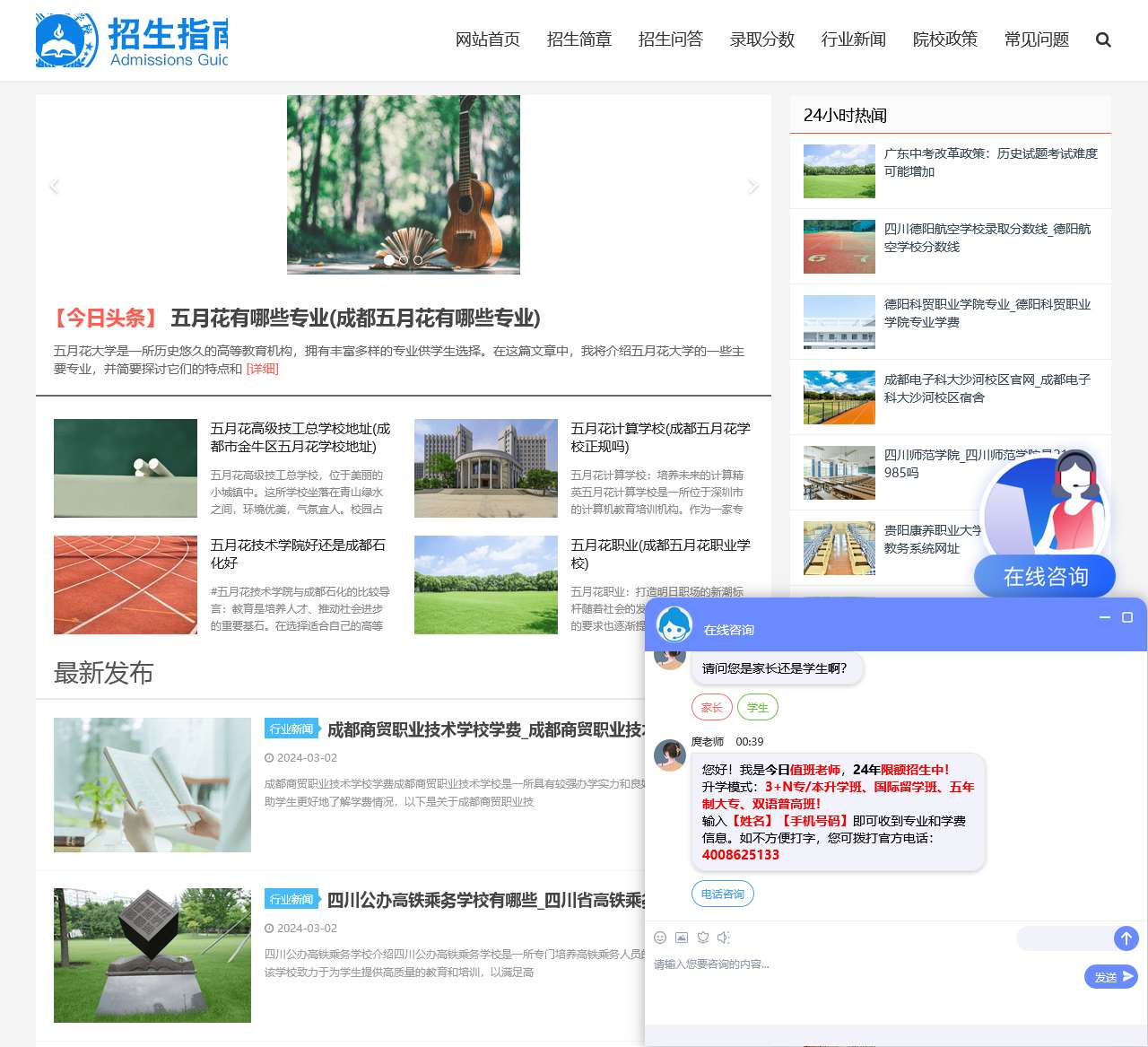Collapse the online chat window
The height and width of the screenshot is (1047, 1148).
point(1104,618)
